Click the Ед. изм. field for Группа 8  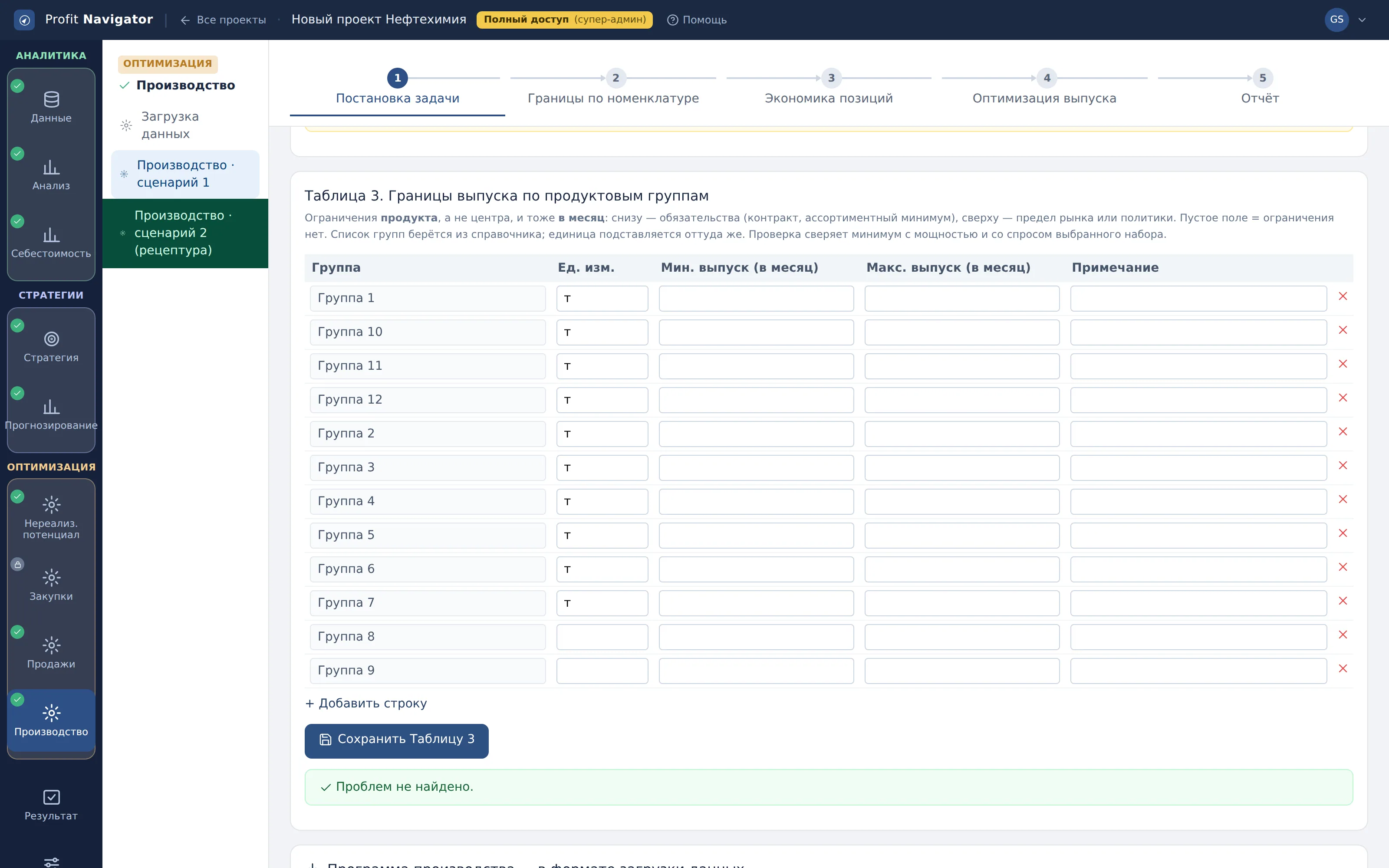point(602,637)
